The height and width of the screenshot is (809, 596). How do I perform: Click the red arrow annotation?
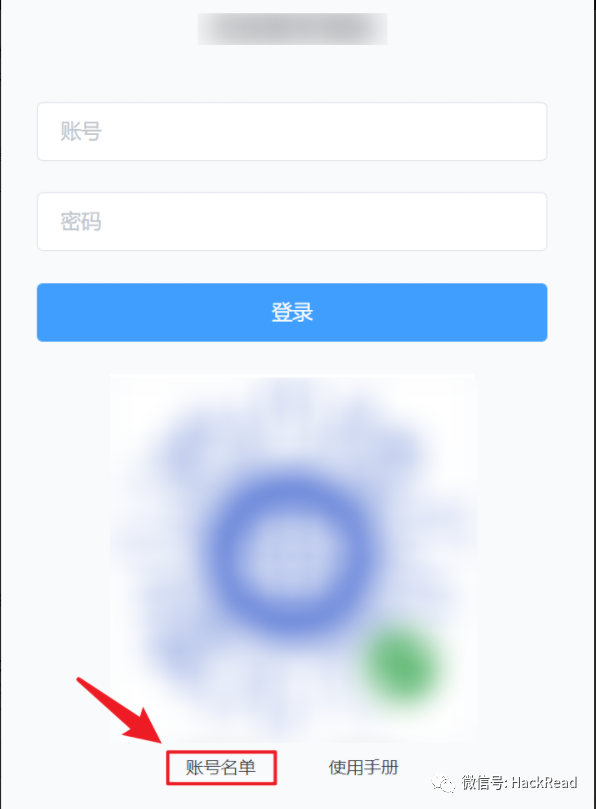tap(120, 710)
